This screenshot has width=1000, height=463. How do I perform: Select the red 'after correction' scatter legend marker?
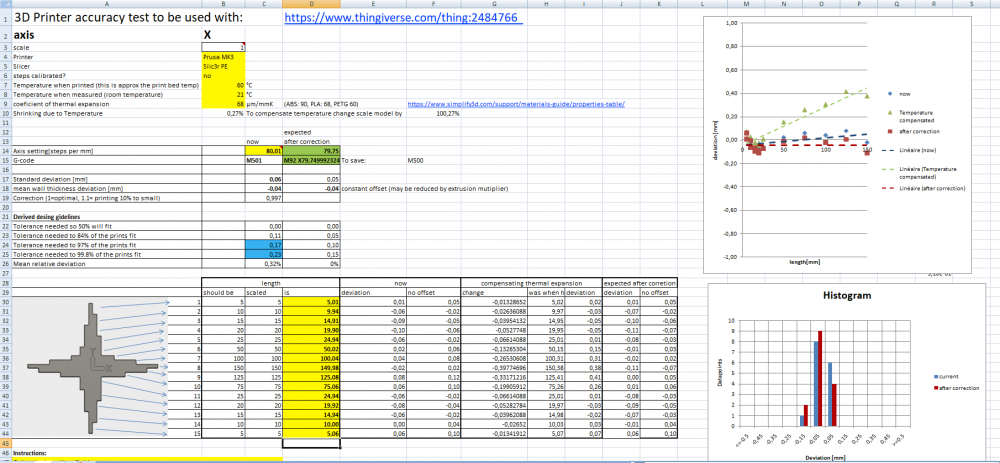click(892, 130)
